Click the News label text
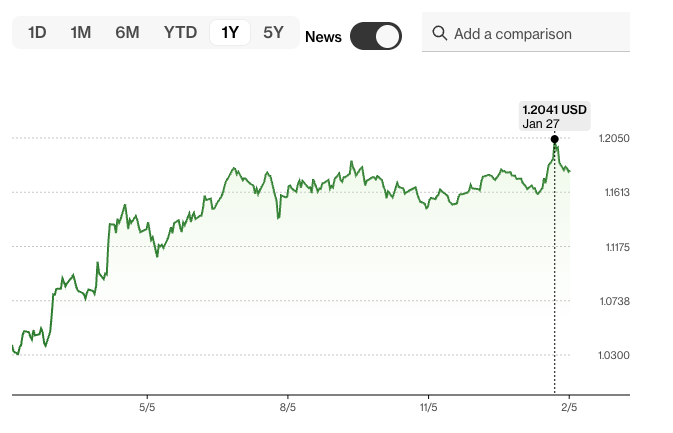This screenshot has width=673, height=433. (x=323, y=37)
